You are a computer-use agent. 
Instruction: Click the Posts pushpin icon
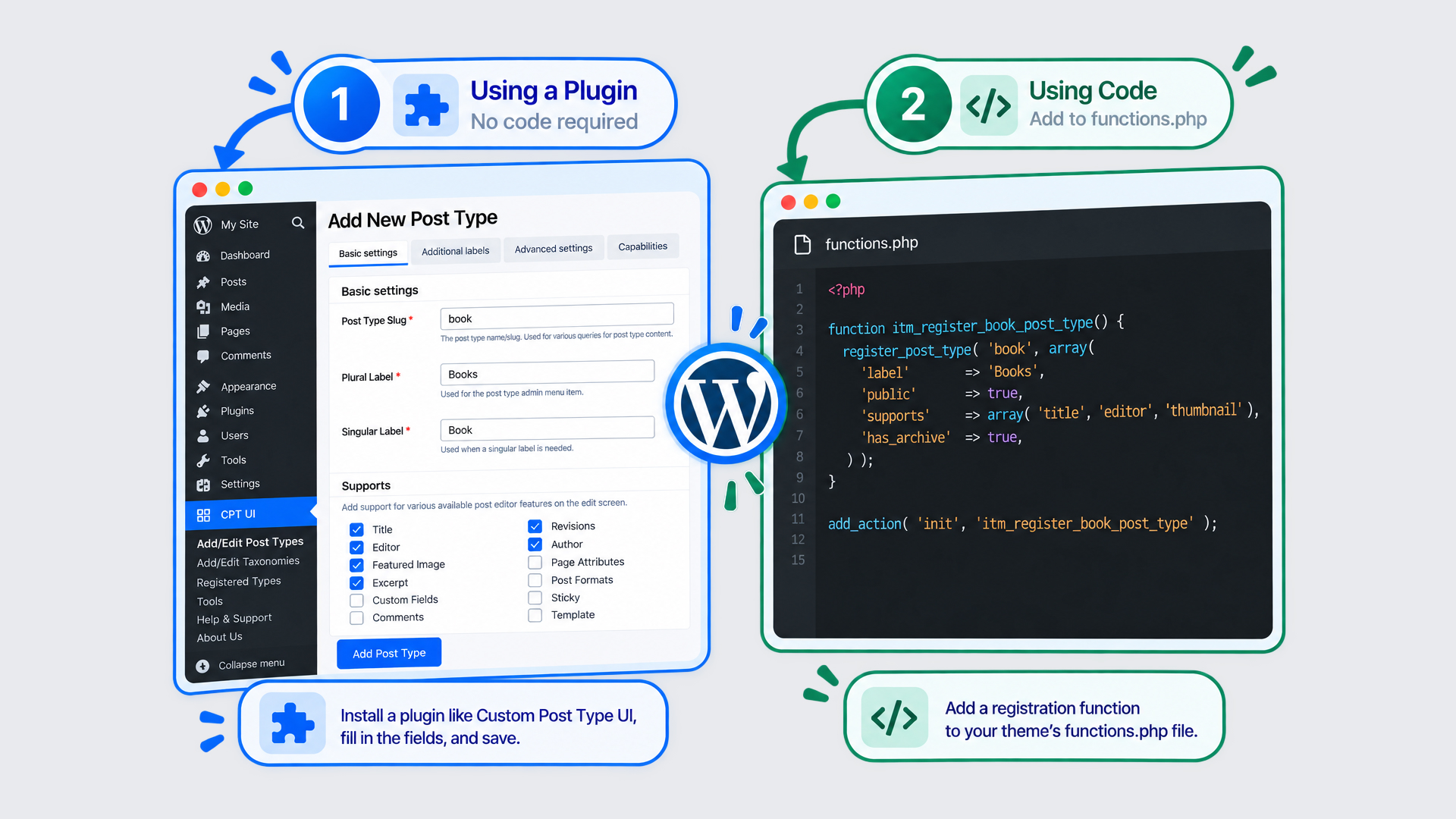203,282
